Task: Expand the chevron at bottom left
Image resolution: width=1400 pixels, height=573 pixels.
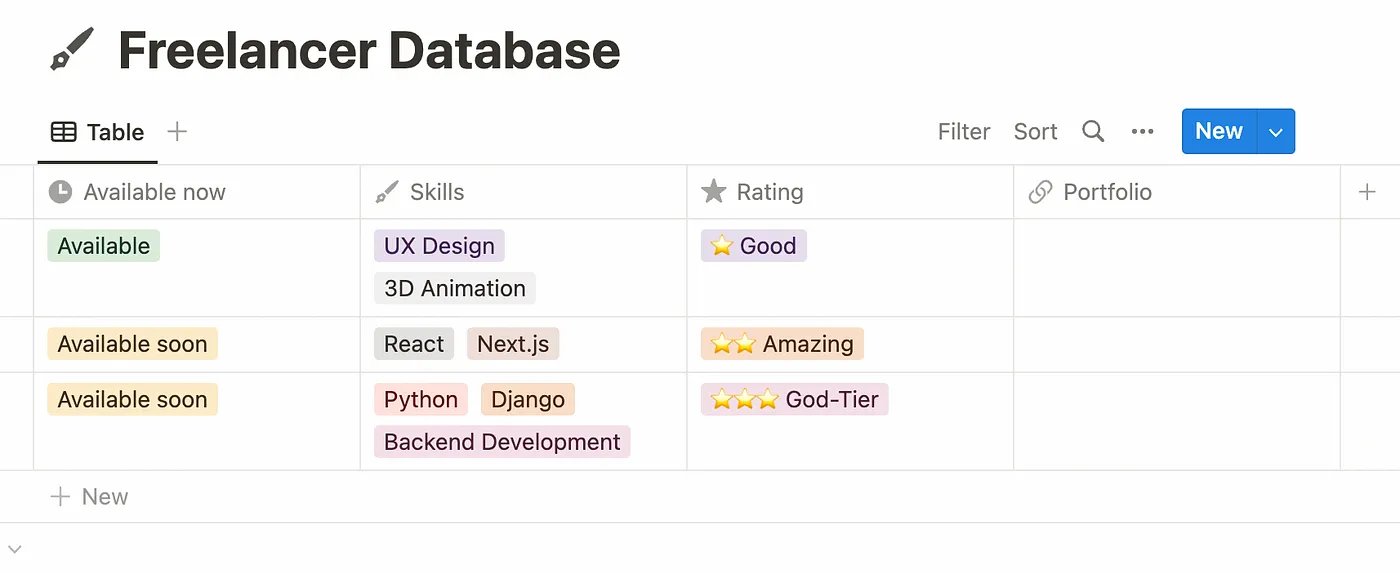Action: point(14,548)
